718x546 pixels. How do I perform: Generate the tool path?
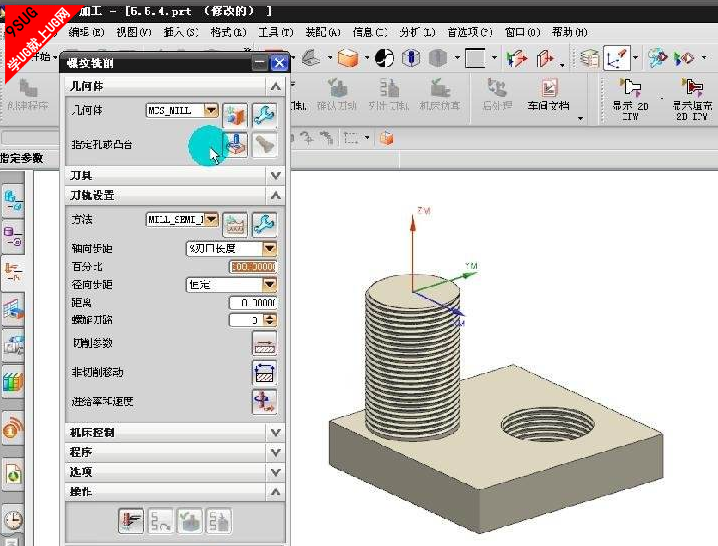pyautogui.click(x=131, y=521)
